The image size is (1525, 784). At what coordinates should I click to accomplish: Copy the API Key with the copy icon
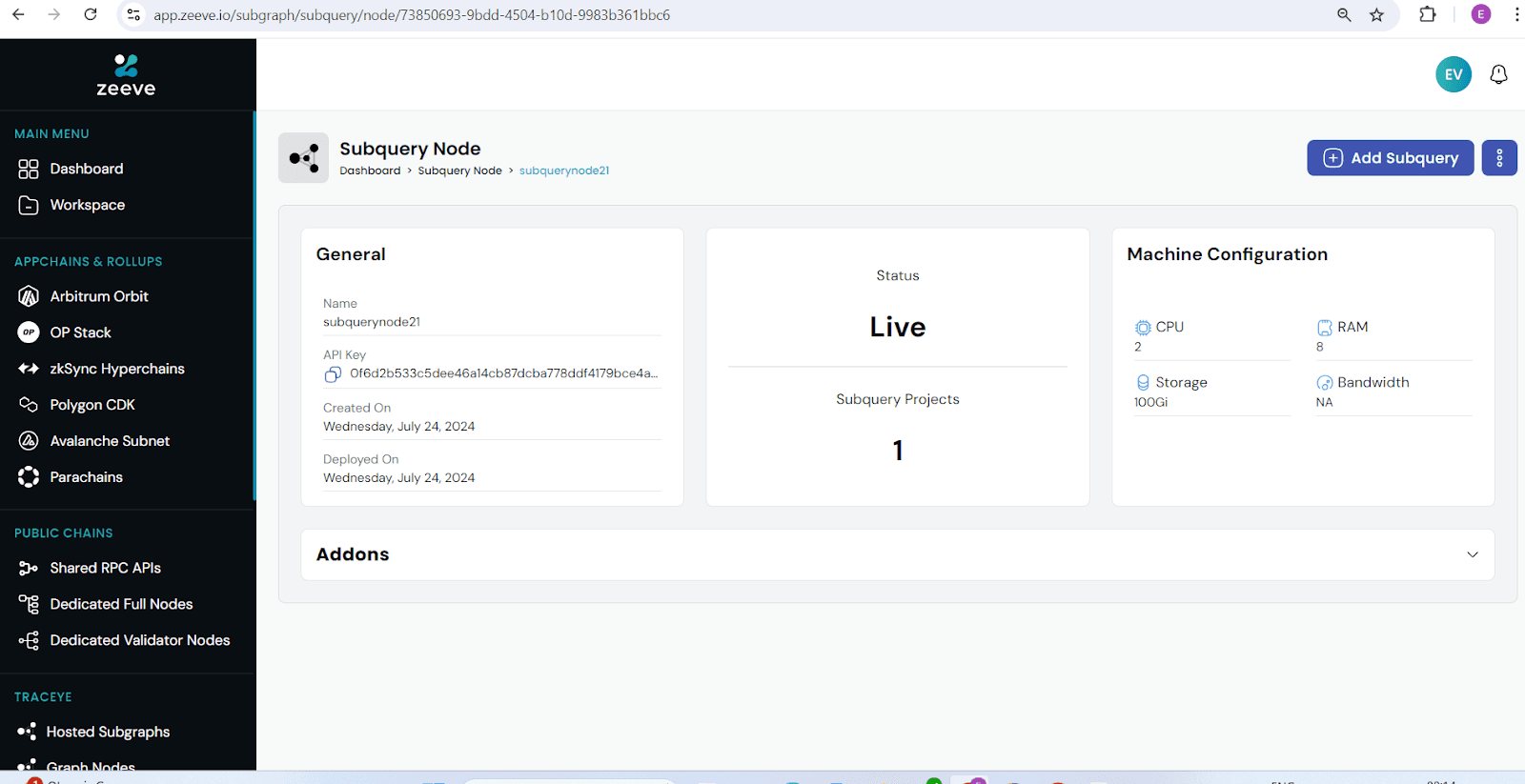click(x=333, y=374)
